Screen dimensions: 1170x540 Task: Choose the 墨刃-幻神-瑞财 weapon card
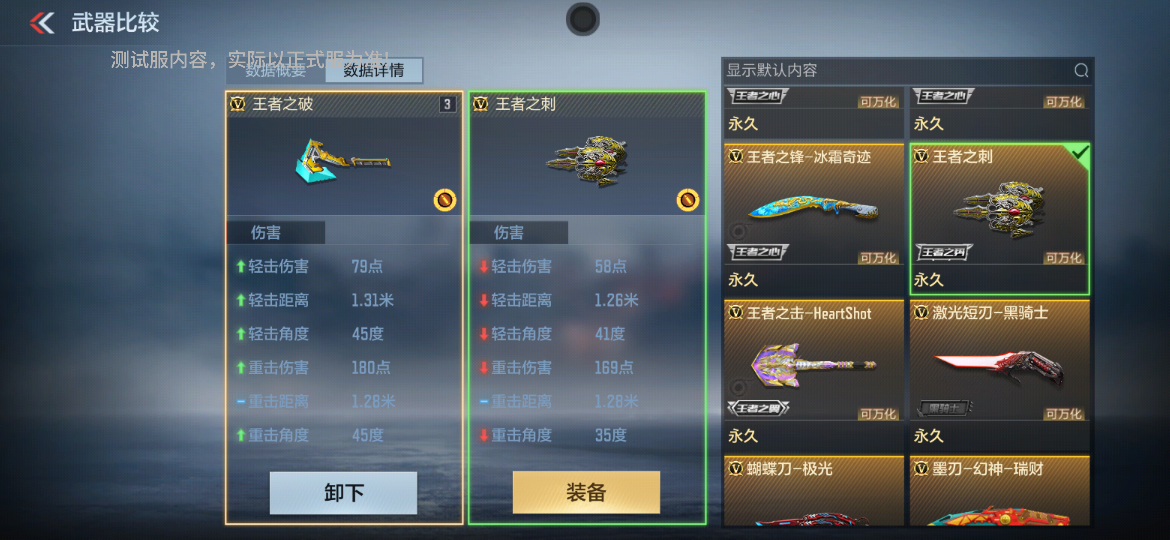coord(1000,491)
